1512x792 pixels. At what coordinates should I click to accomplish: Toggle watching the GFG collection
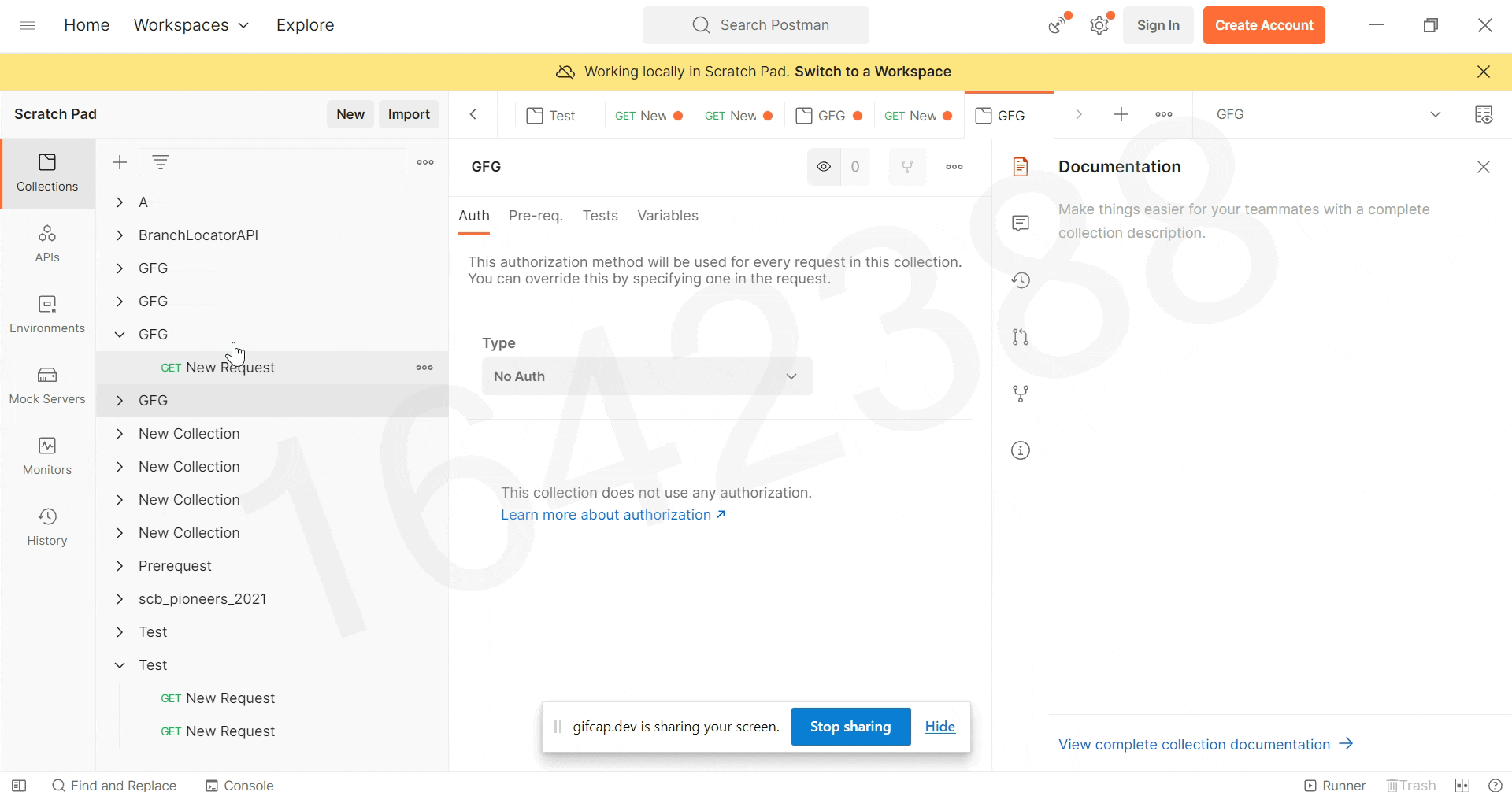[x=824, y=167]
